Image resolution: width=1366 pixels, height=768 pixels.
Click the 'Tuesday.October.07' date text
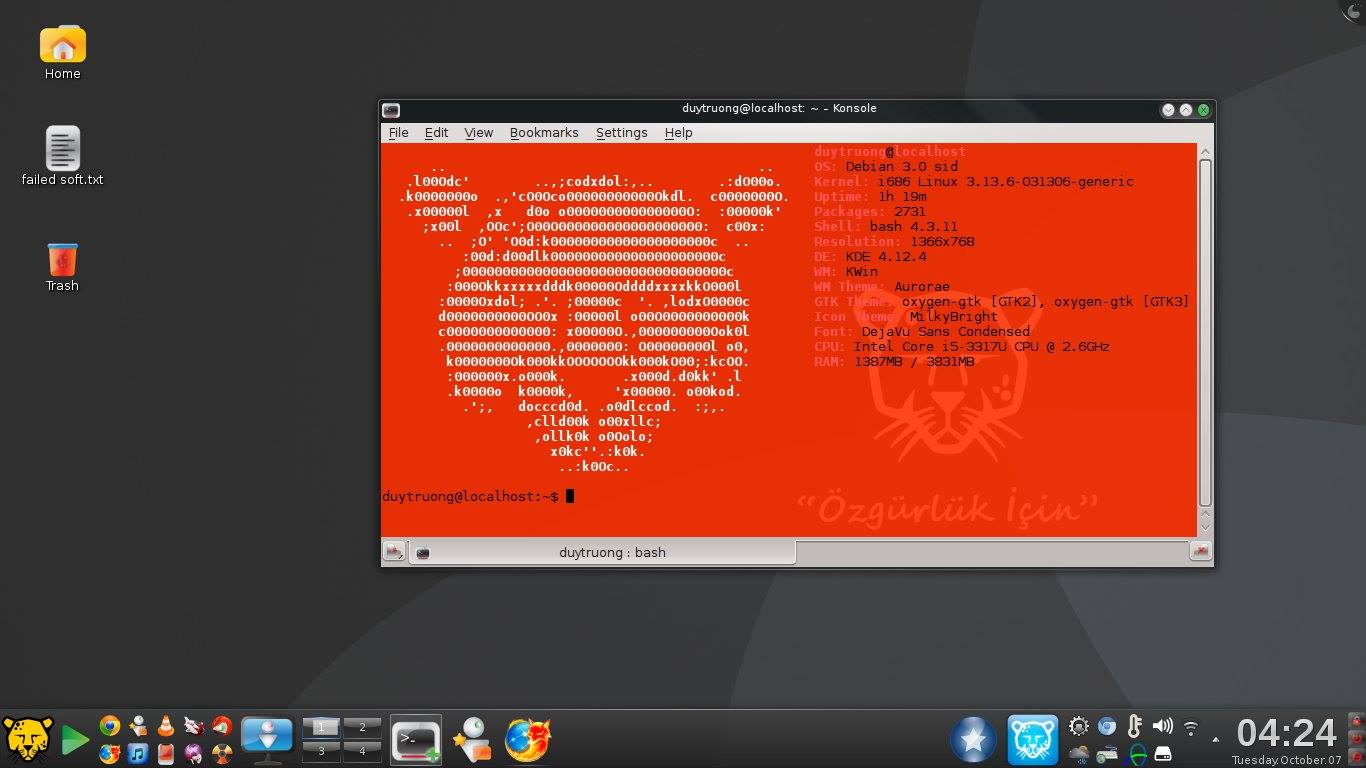(x=1286, y=760)
